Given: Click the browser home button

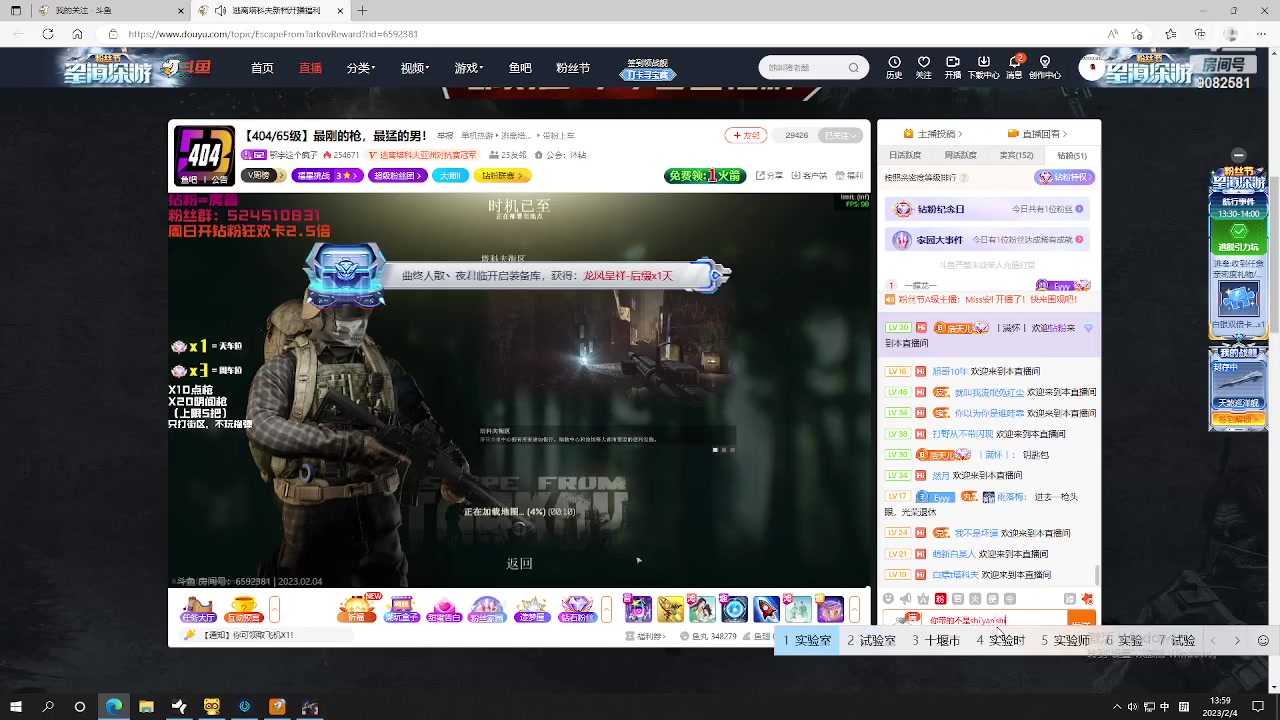Looking at the screenshot, I should click(x=77, y=34).
